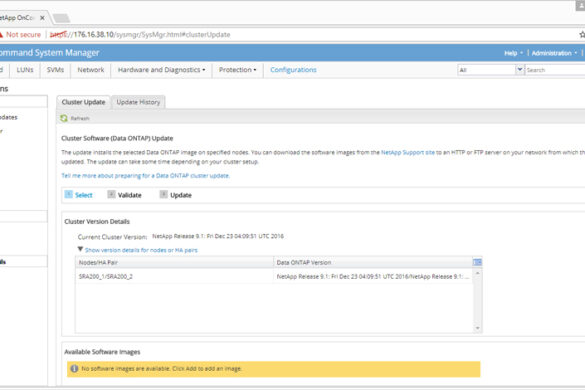Click the Validate step label
This screenshot has height=390, width=585.
(129, 195)
